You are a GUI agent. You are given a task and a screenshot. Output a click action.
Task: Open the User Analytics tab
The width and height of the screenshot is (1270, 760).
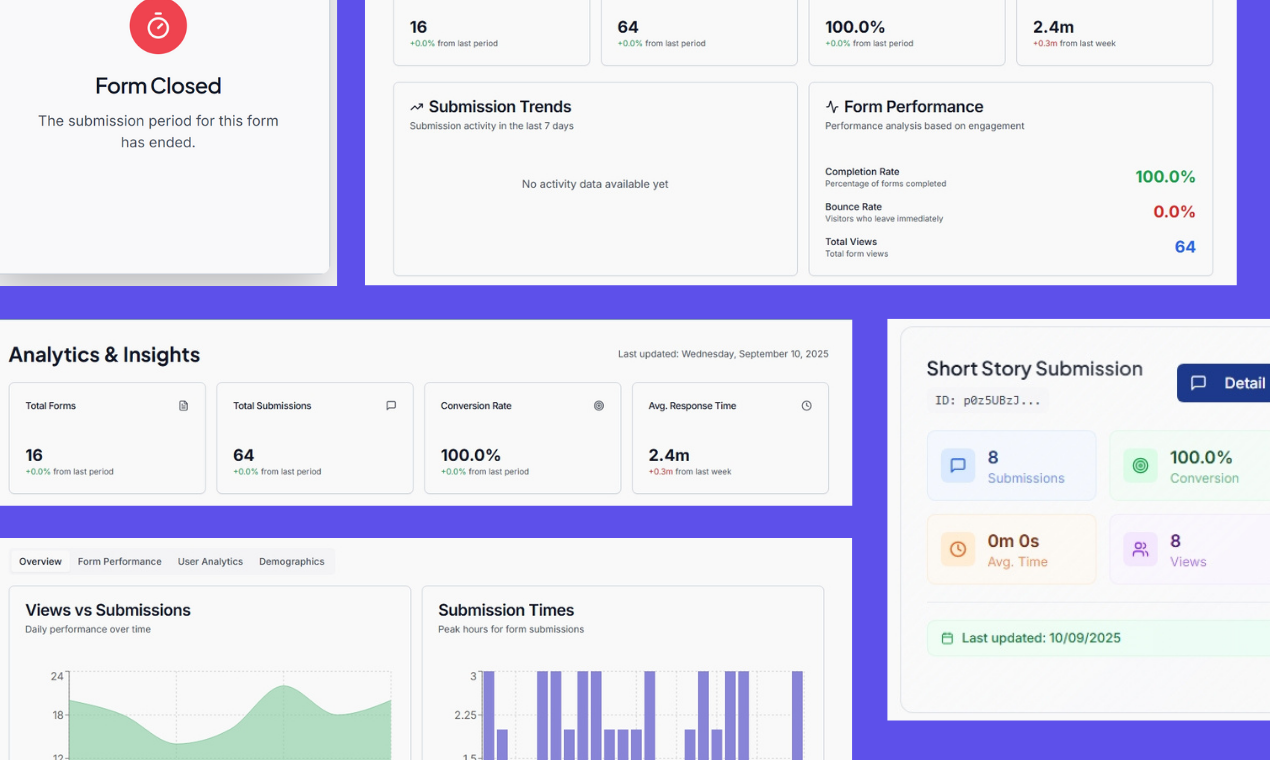210,562
